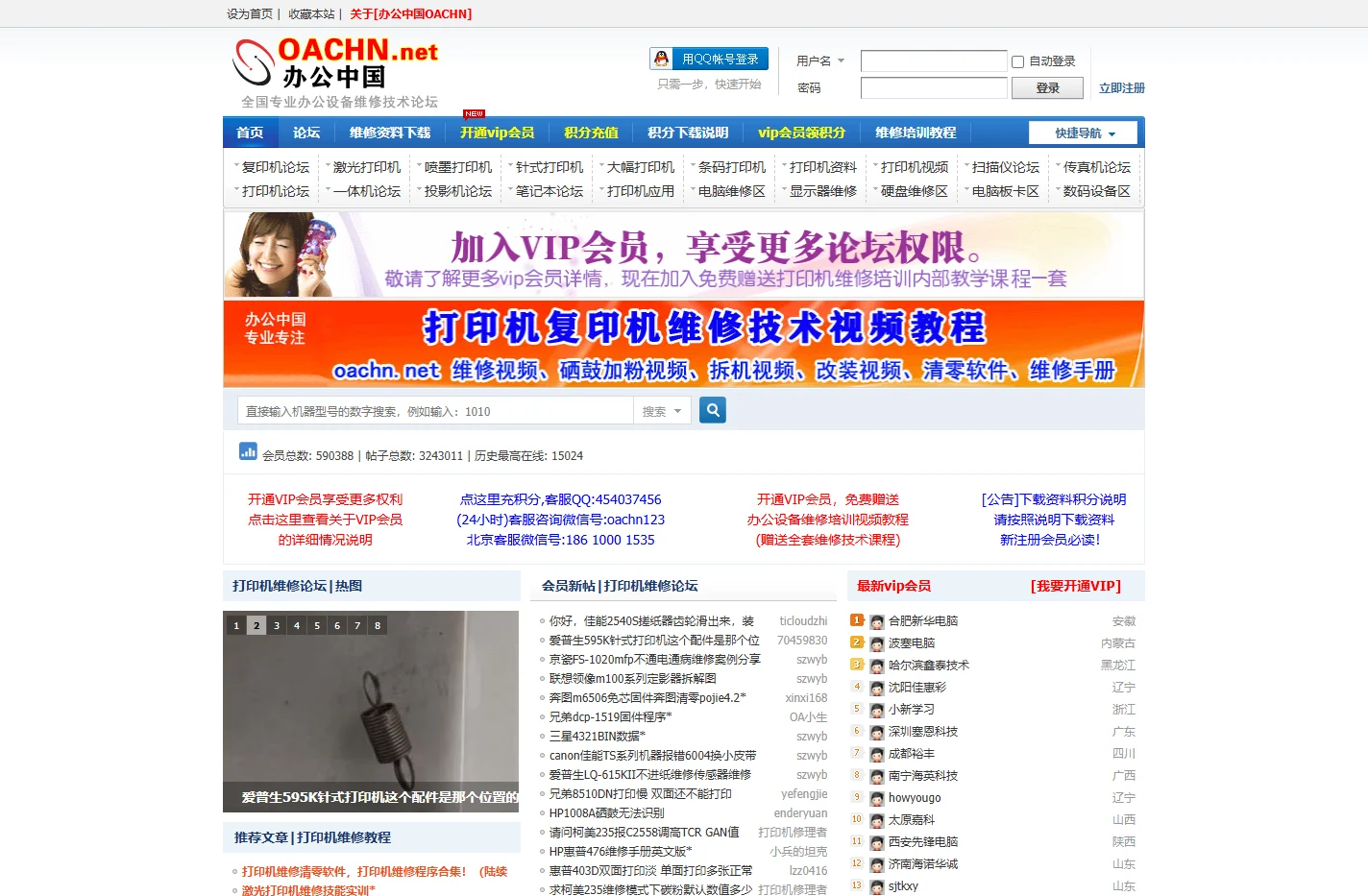Open the vip会员领积分 nav item

801,133
